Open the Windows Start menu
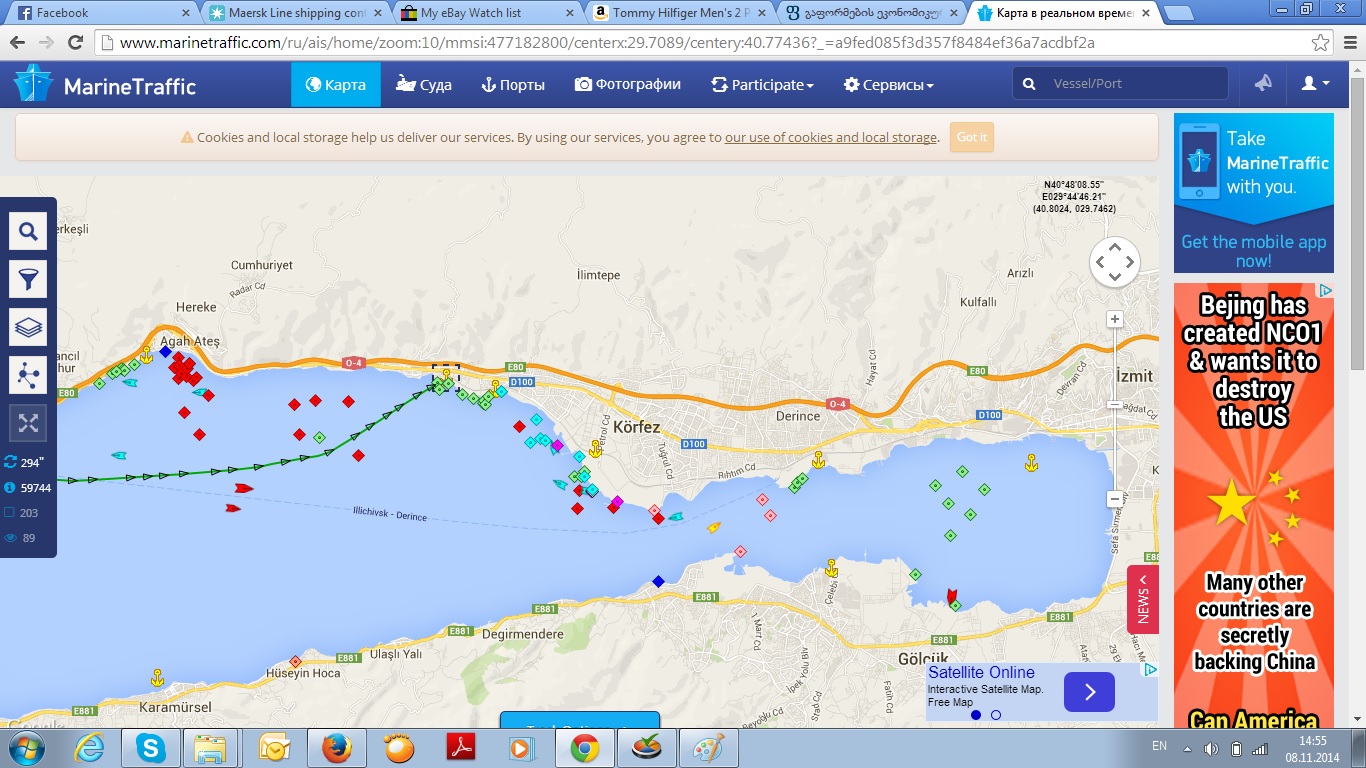This screenshot has height=768, width=1366. click(25, 748)
